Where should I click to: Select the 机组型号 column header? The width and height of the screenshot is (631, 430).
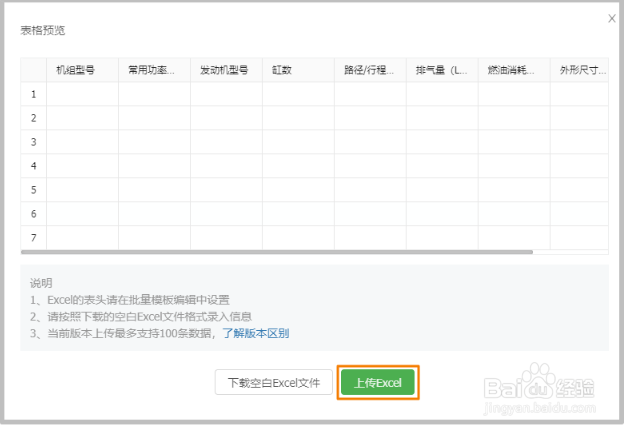click(x=82, y=70)
